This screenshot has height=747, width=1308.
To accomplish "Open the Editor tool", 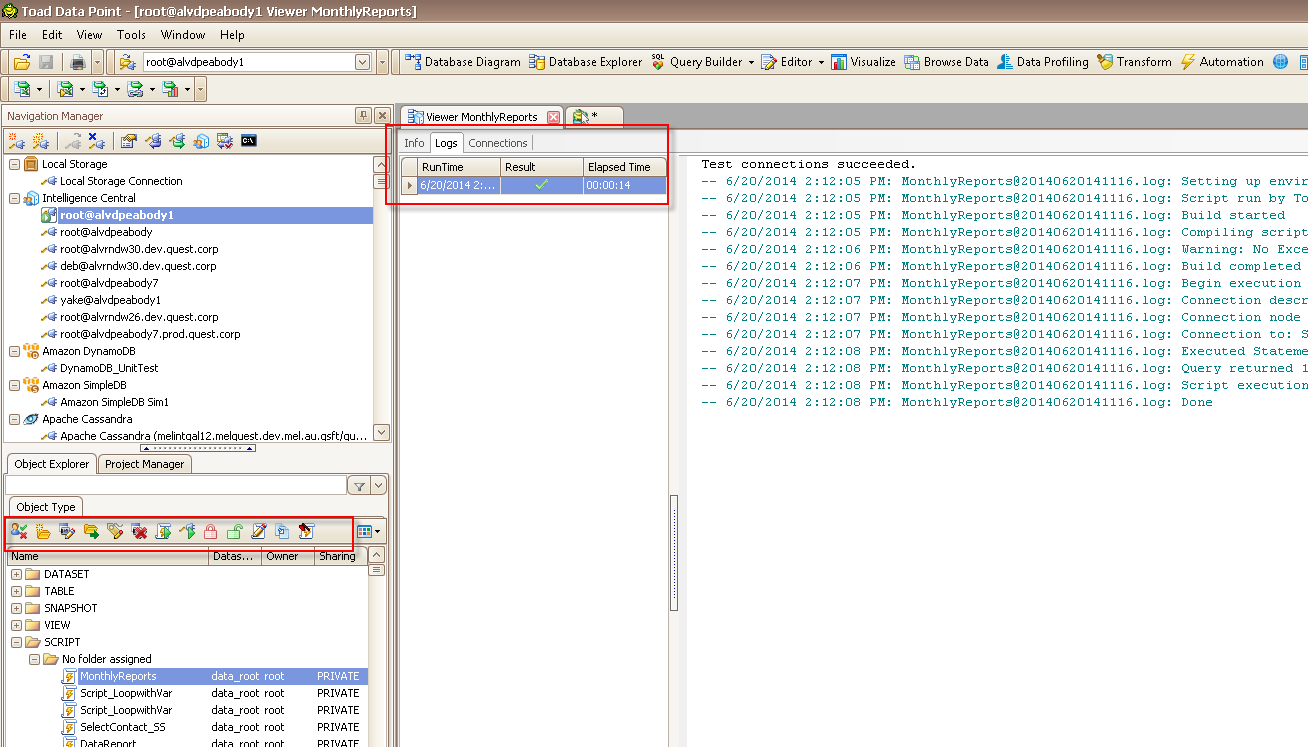I will (787, 62).
